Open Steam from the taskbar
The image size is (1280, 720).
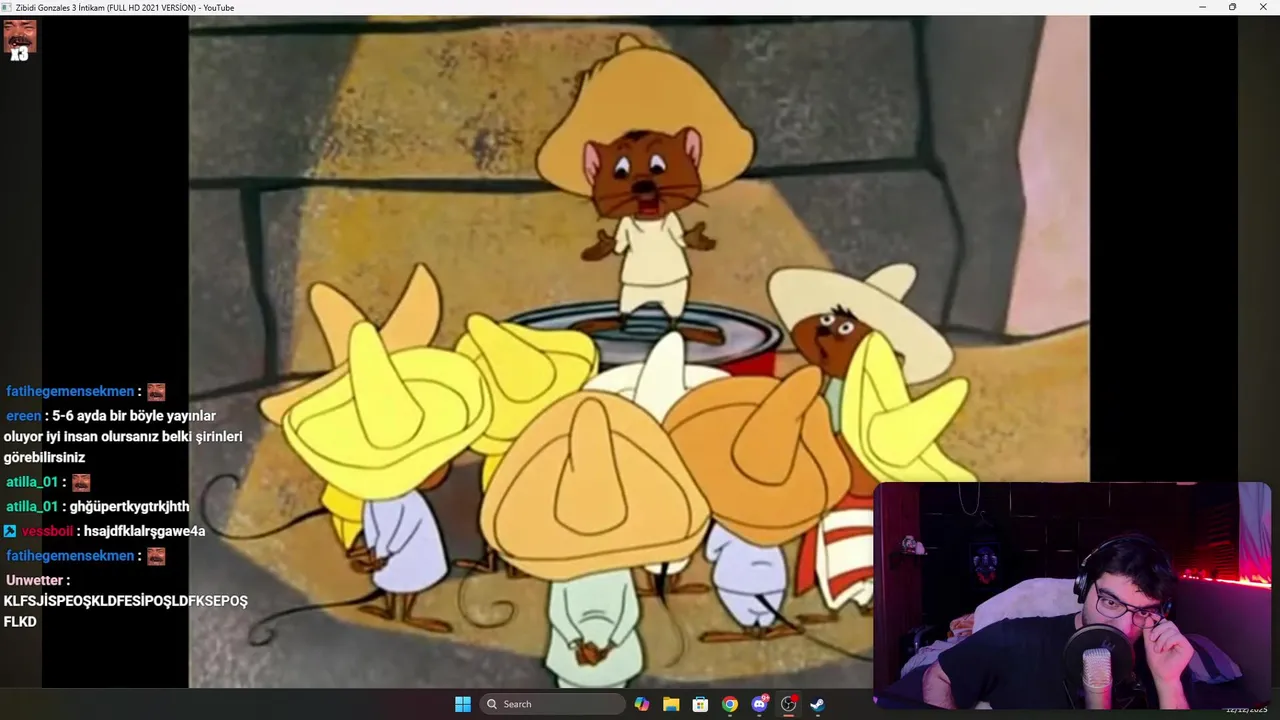pyautogui.click(x=817, y=704)
